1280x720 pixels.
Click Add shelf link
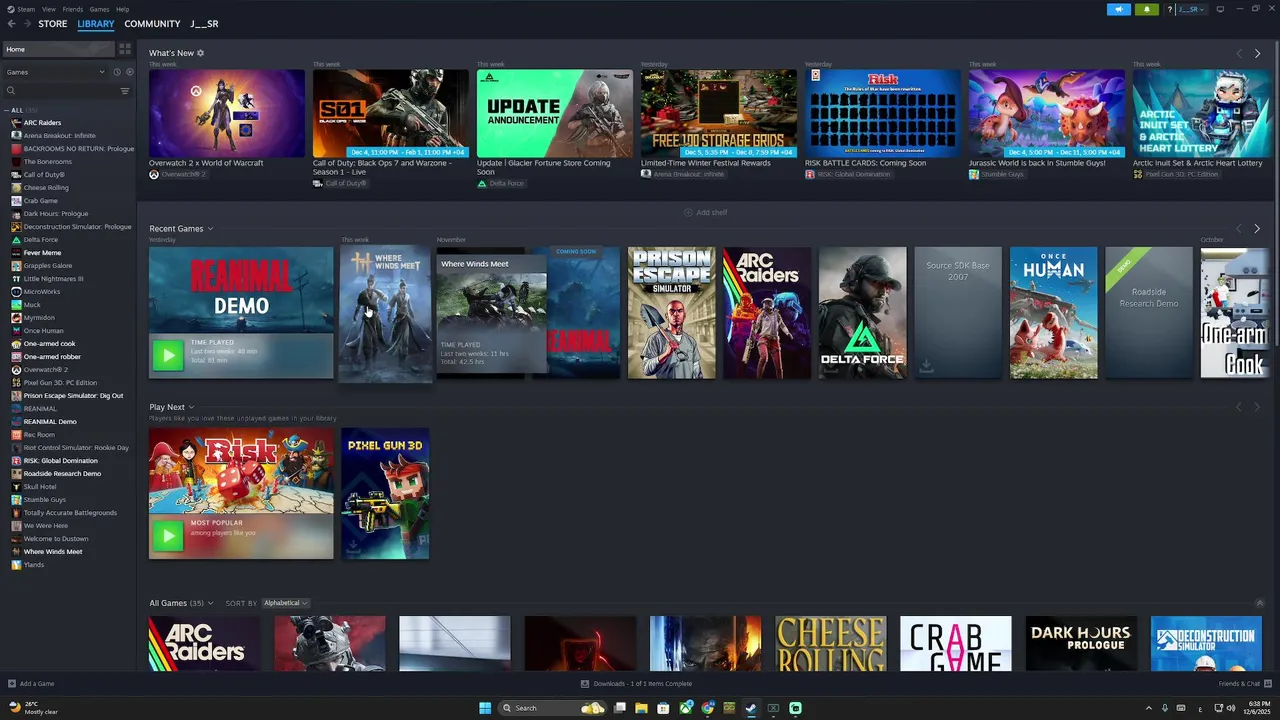[x=705, y=212]
